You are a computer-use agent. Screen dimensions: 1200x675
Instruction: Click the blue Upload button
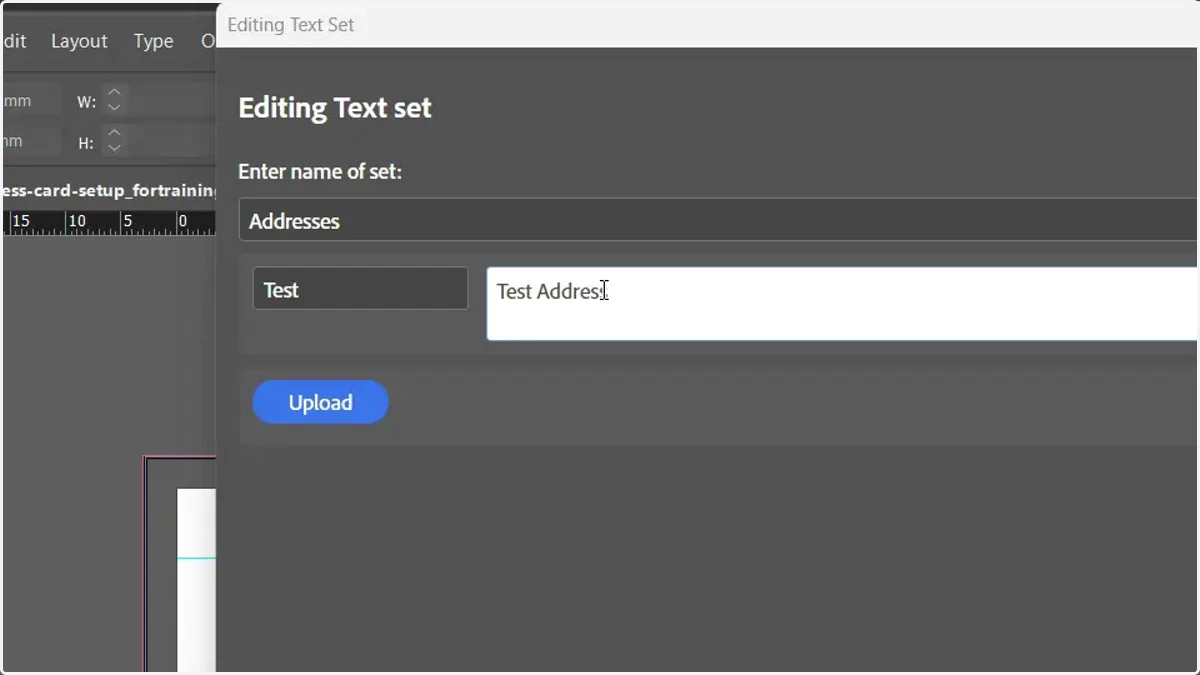pos(320,402)
